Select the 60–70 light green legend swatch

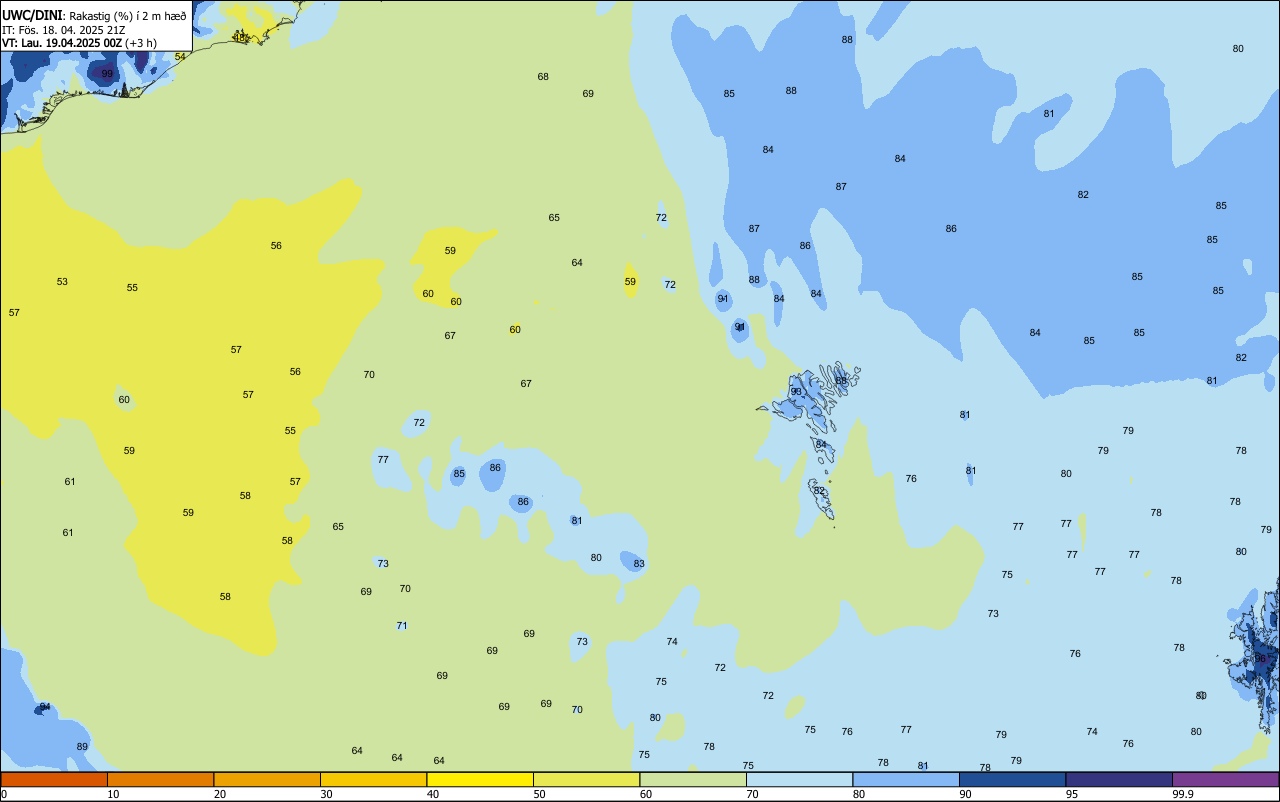693,779
